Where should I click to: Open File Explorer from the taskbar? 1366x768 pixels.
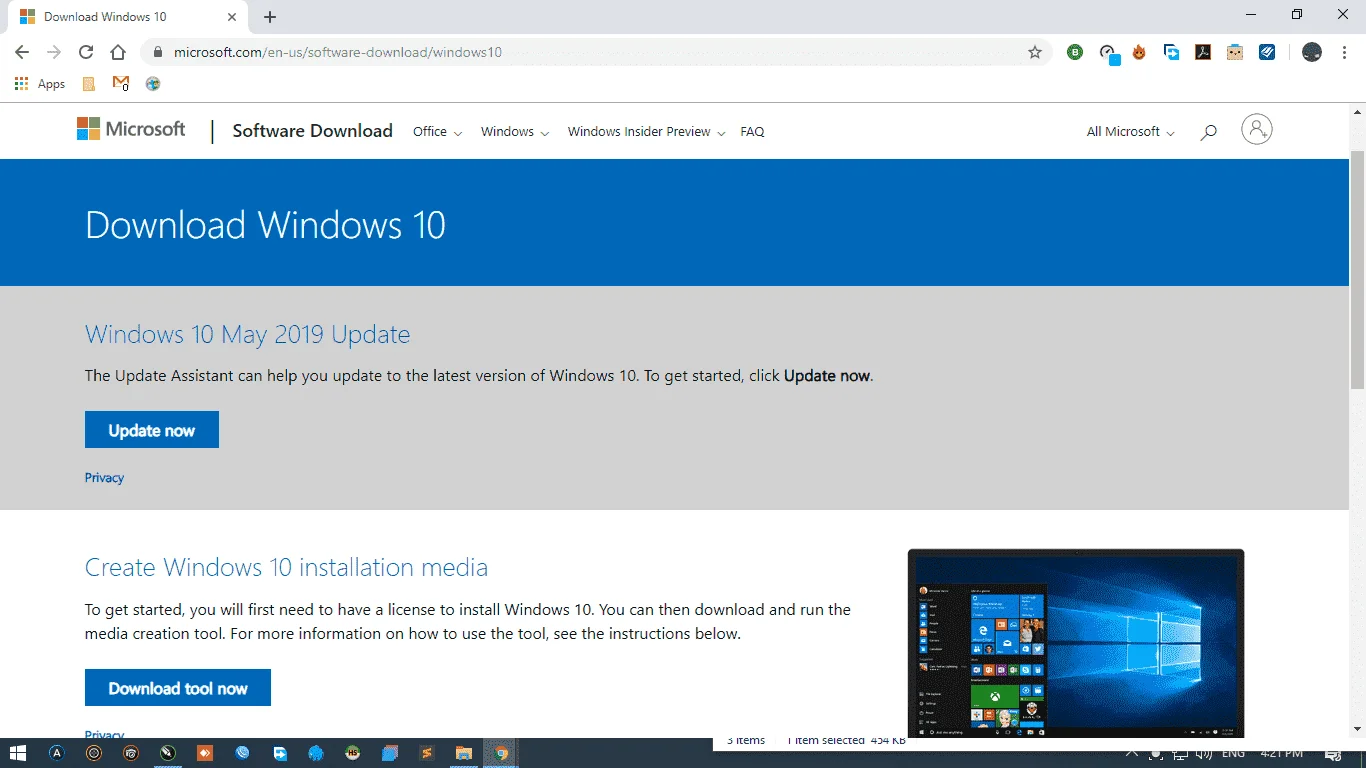pyautogui.click(x=463, y=753)
